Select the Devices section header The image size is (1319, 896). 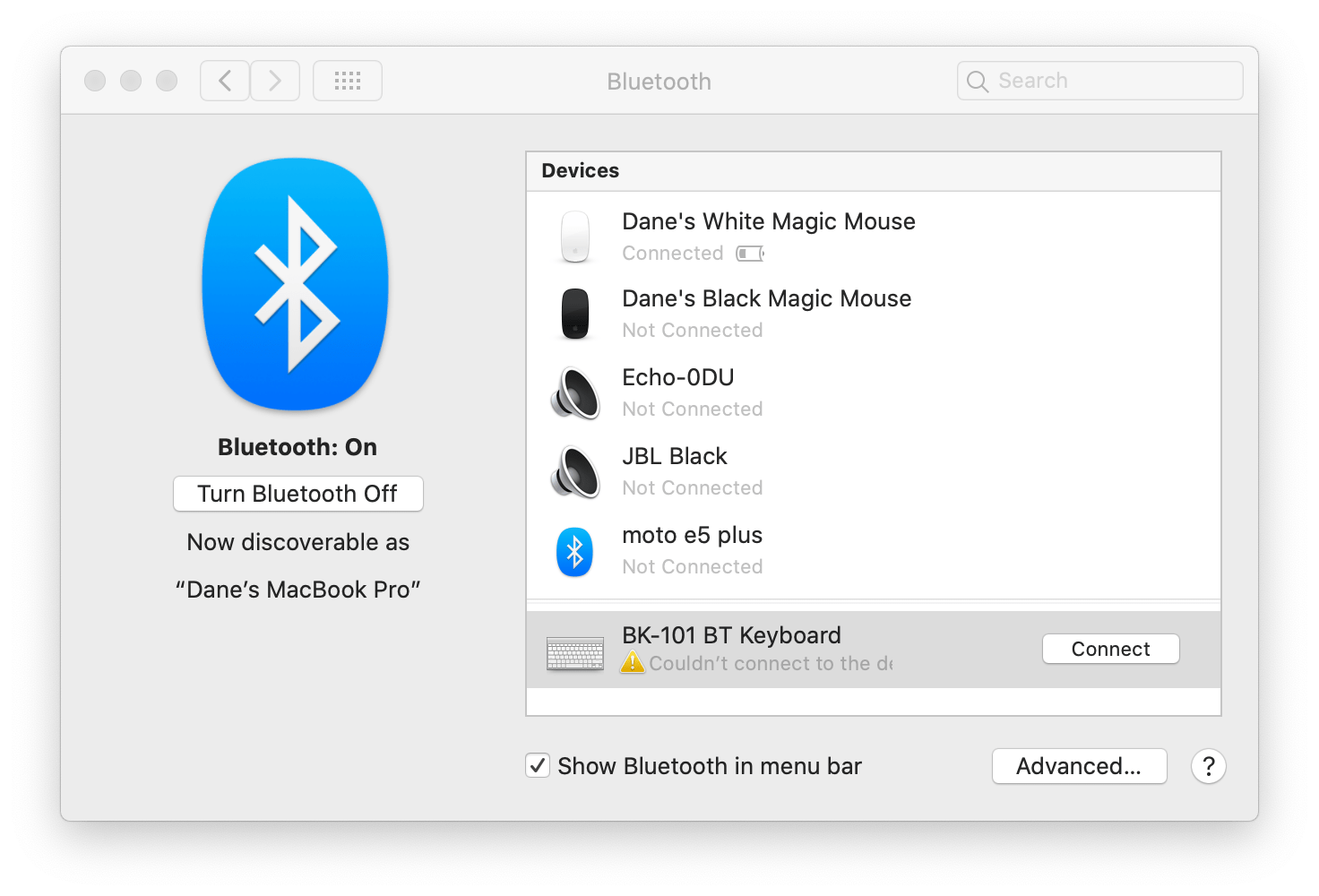580,170
